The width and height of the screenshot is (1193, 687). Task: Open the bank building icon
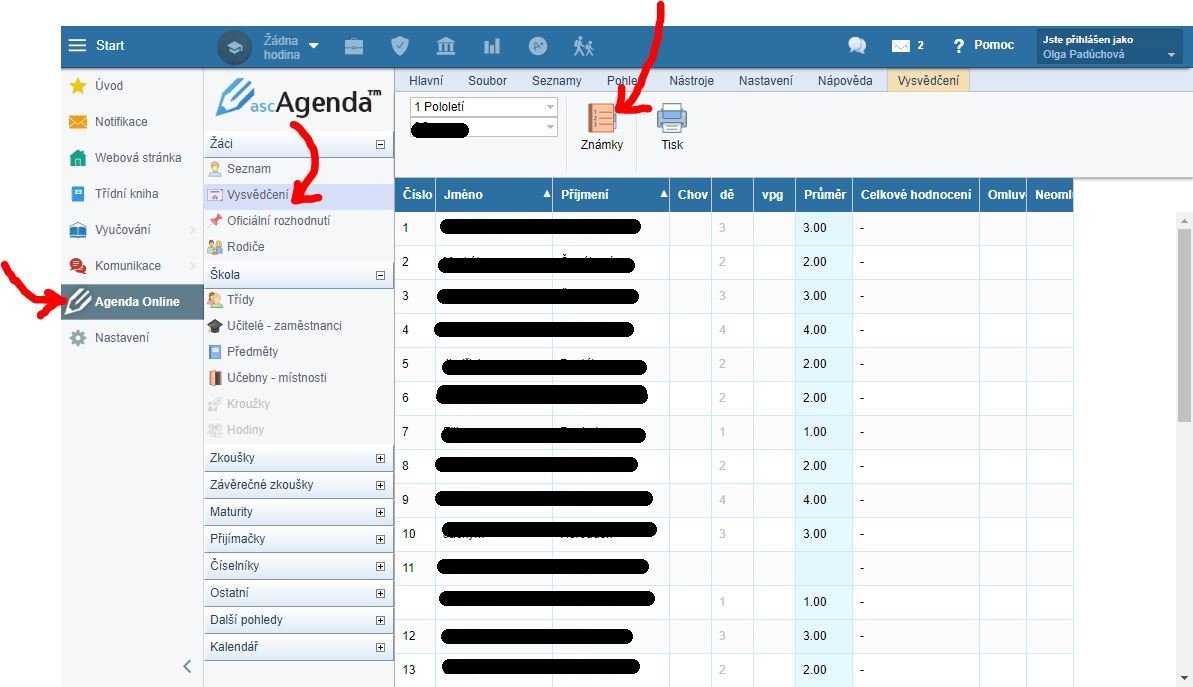click(446, 46)
